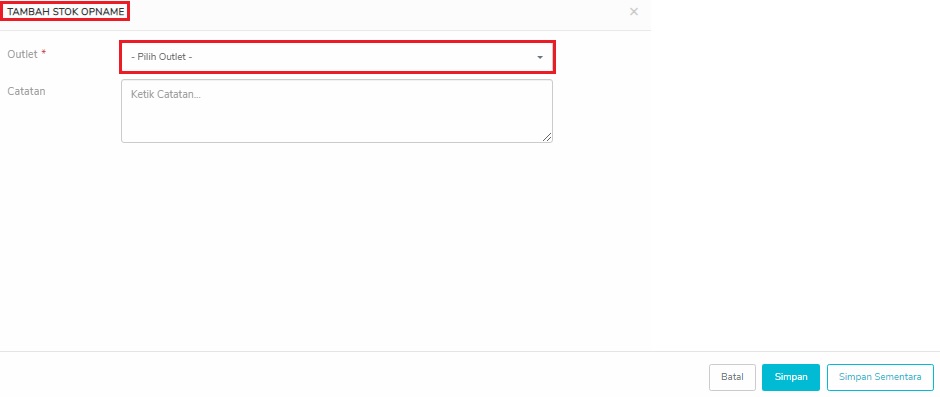Click the red required asterisk beside Outlet
This screenshot has height=397, width=940.
pyautogui.click(x=44, y=53)
